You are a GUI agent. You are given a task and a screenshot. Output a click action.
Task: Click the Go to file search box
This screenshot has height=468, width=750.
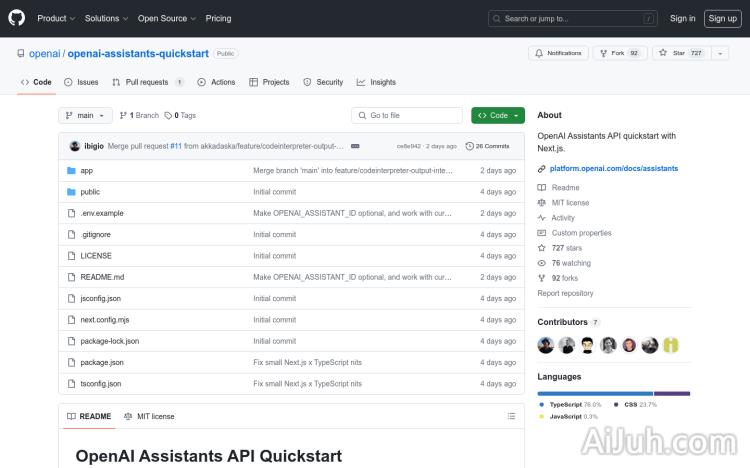(407, 115)
